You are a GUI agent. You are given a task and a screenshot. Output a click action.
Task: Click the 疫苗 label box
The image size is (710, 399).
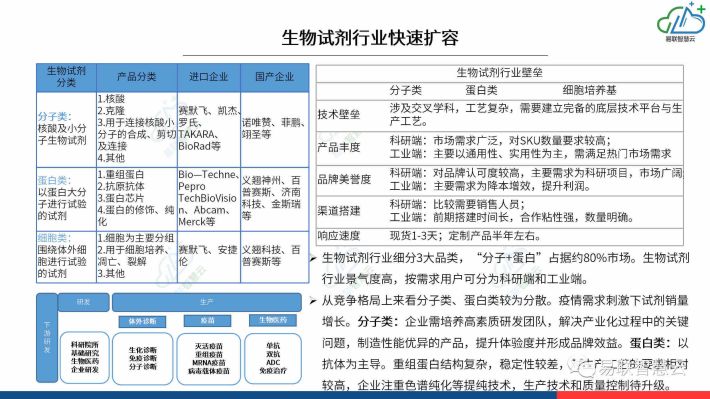pyautogui.click(x=207, y=321)
